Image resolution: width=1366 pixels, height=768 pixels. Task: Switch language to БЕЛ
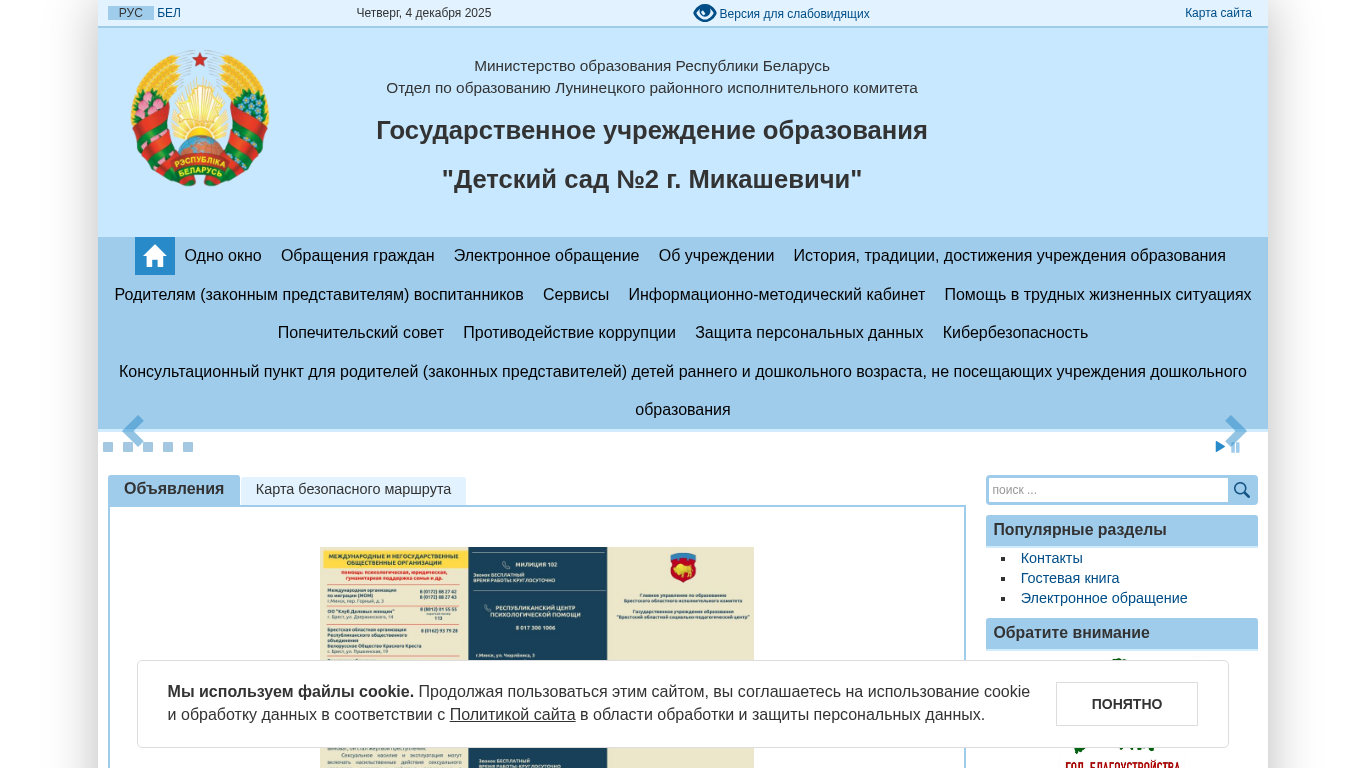click(169, 13)
